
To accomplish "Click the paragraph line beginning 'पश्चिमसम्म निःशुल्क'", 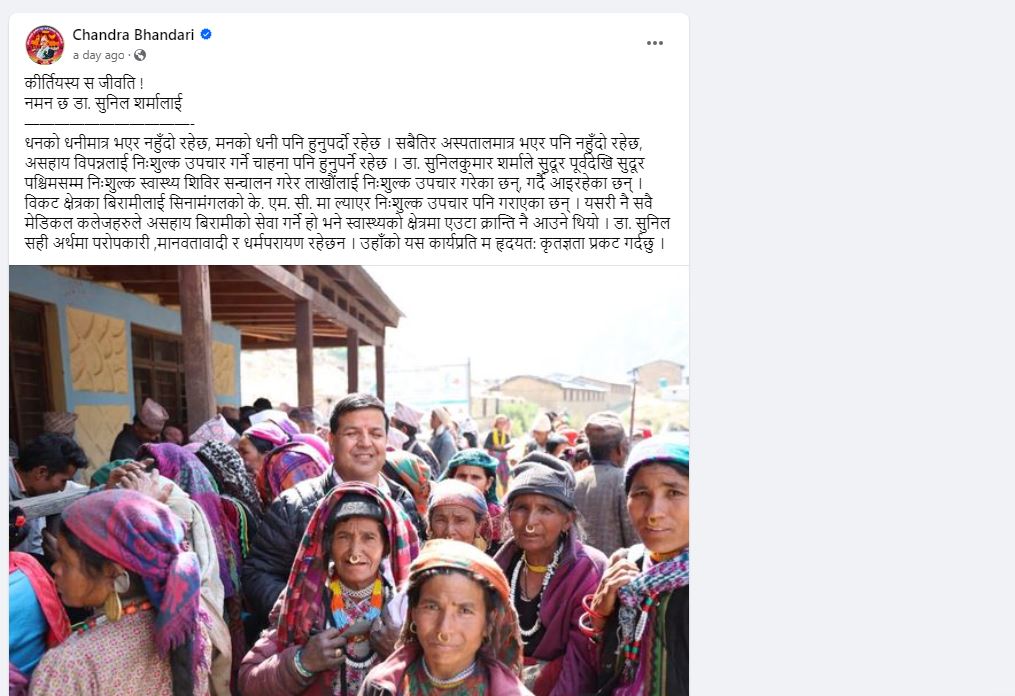I will [x=334, y=183].
